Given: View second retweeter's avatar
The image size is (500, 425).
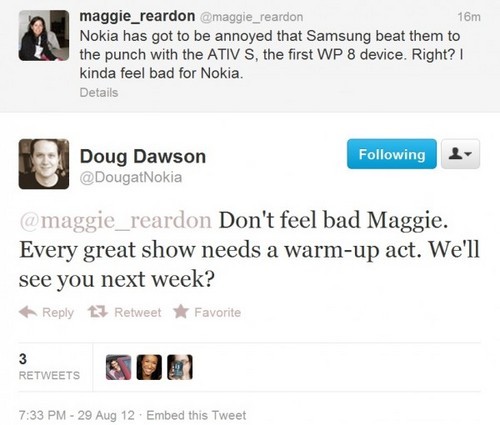Looking at the screenshot, I should pos(149,367).
